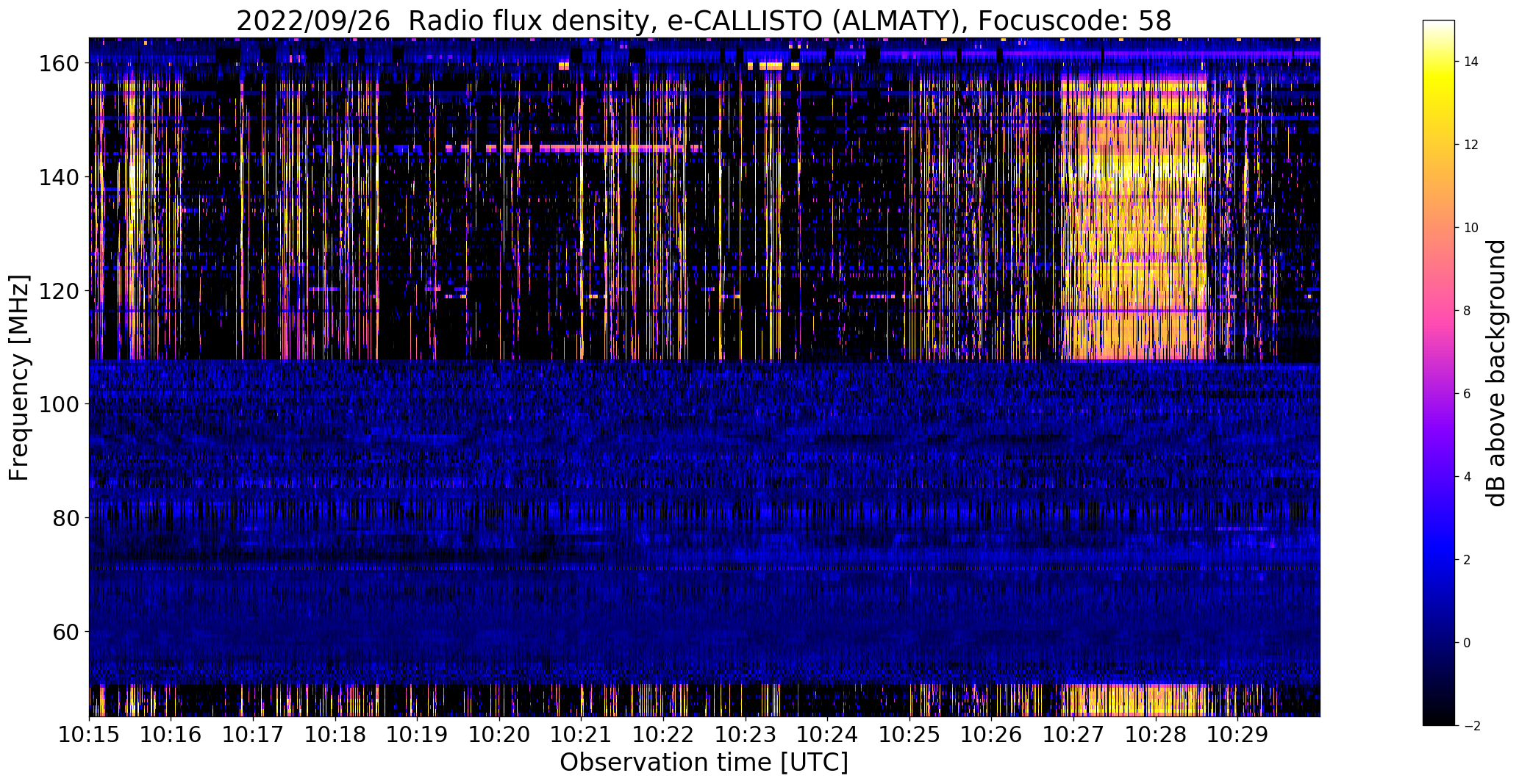Click the 10:27 time tick label
This screenshot has width=1519, height=784.
coord(1073,734)
